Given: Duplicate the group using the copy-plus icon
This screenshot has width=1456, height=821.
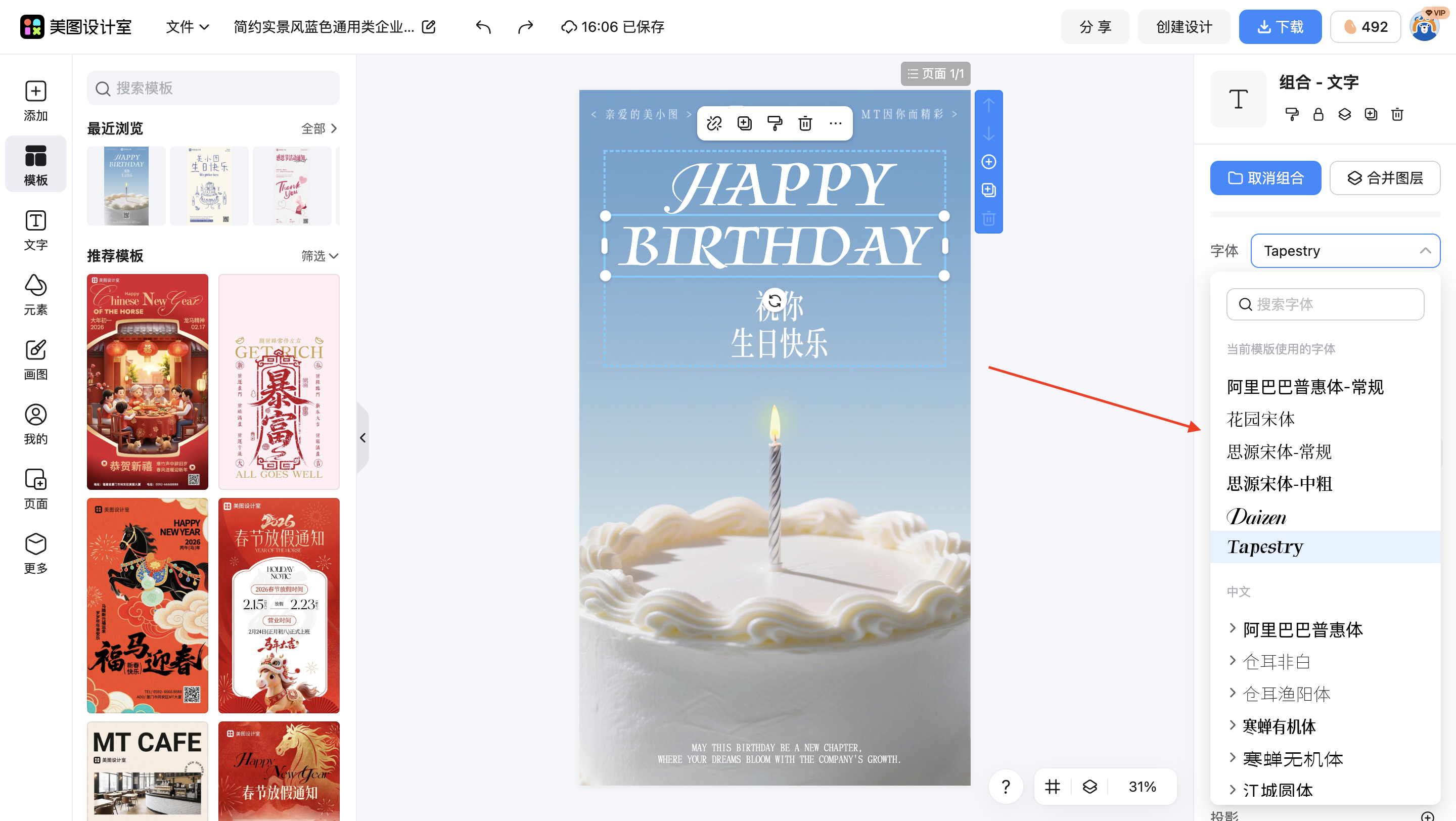Looking at the screenshot, I should pos(1371,115).
